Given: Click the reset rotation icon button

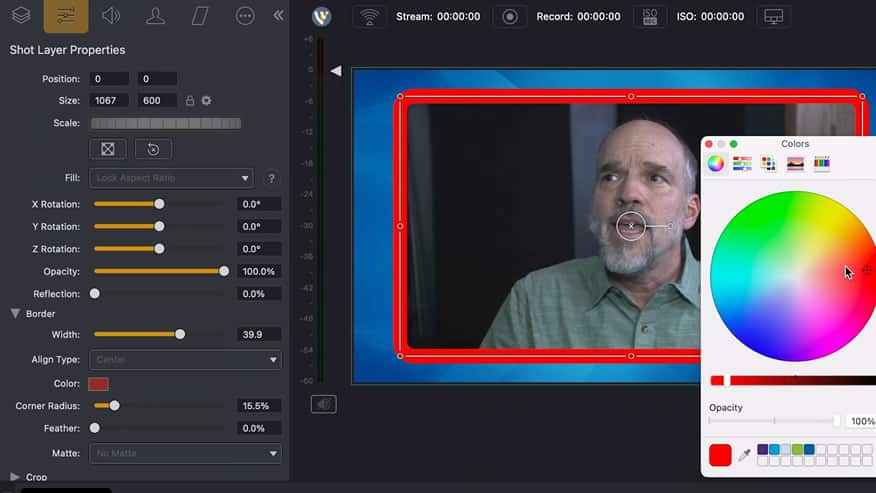Looking at the screenshot, I should 153,149.
